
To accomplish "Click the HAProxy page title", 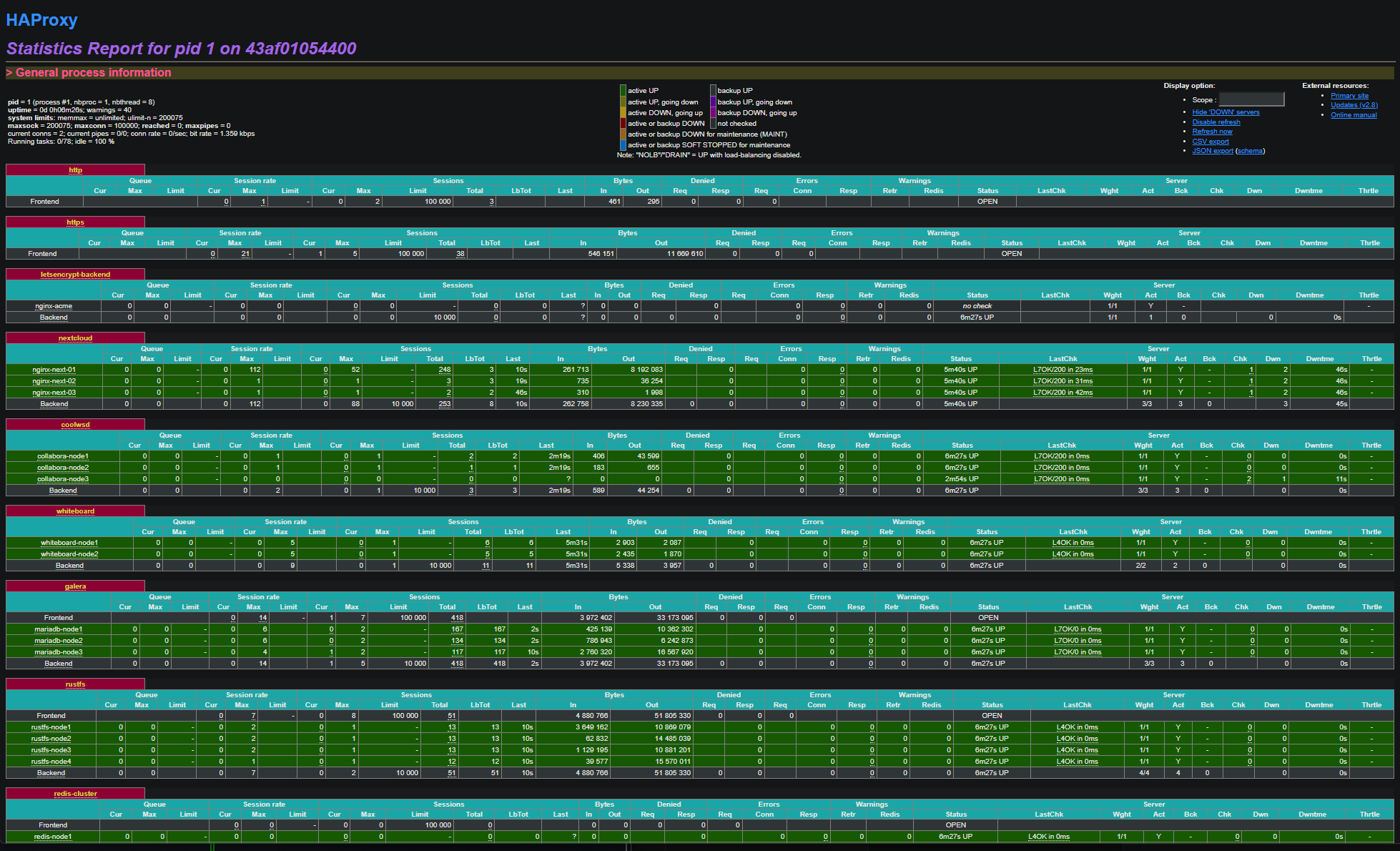I will [41, 20].
